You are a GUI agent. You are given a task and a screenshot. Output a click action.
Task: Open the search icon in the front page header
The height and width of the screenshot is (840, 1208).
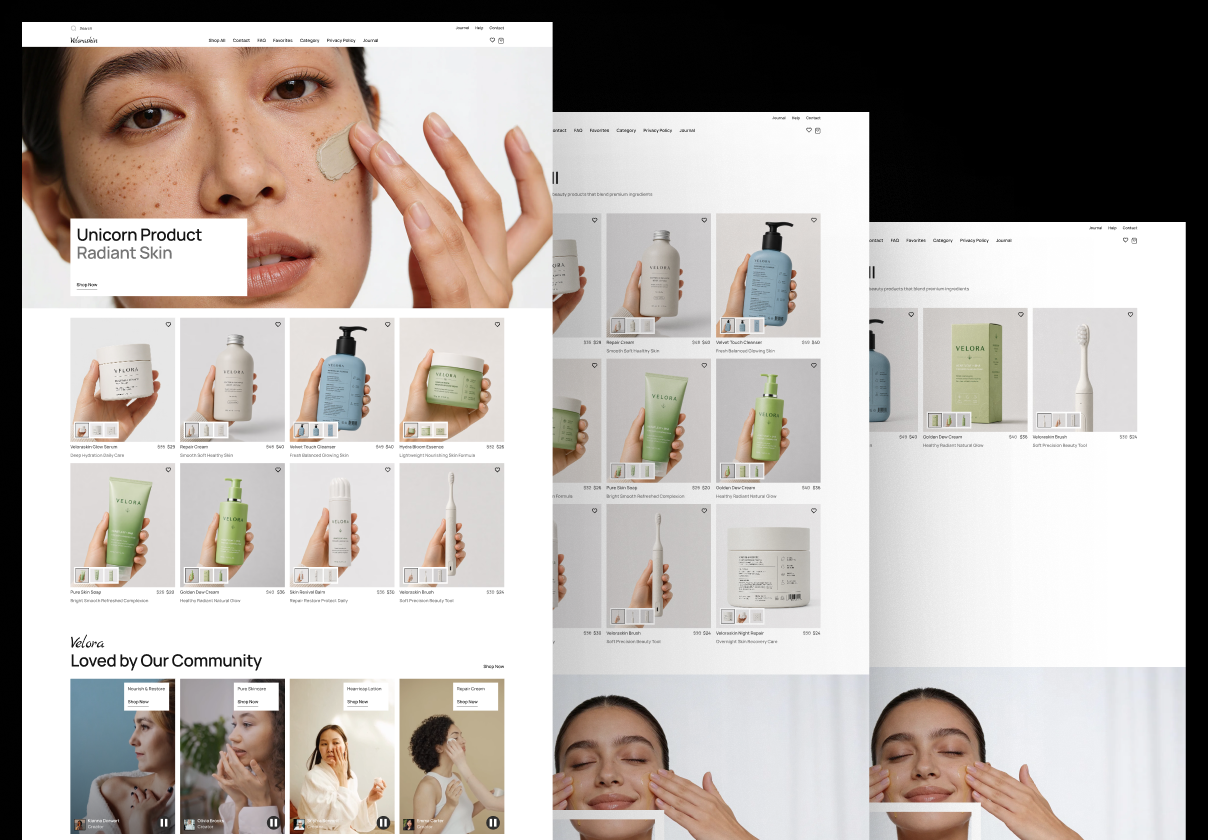(73, 28)
